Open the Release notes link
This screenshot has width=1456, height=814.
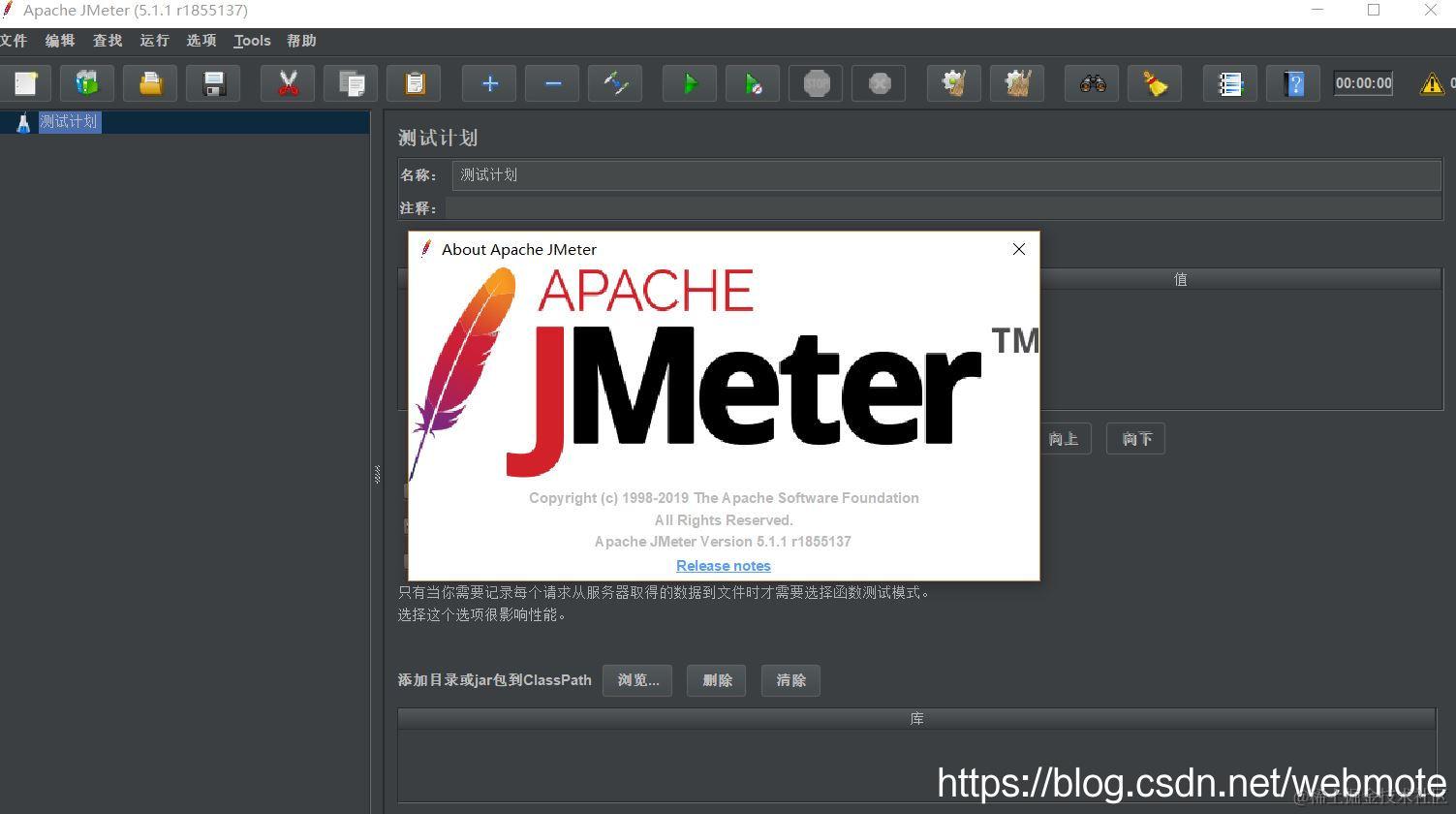point(724,566)
